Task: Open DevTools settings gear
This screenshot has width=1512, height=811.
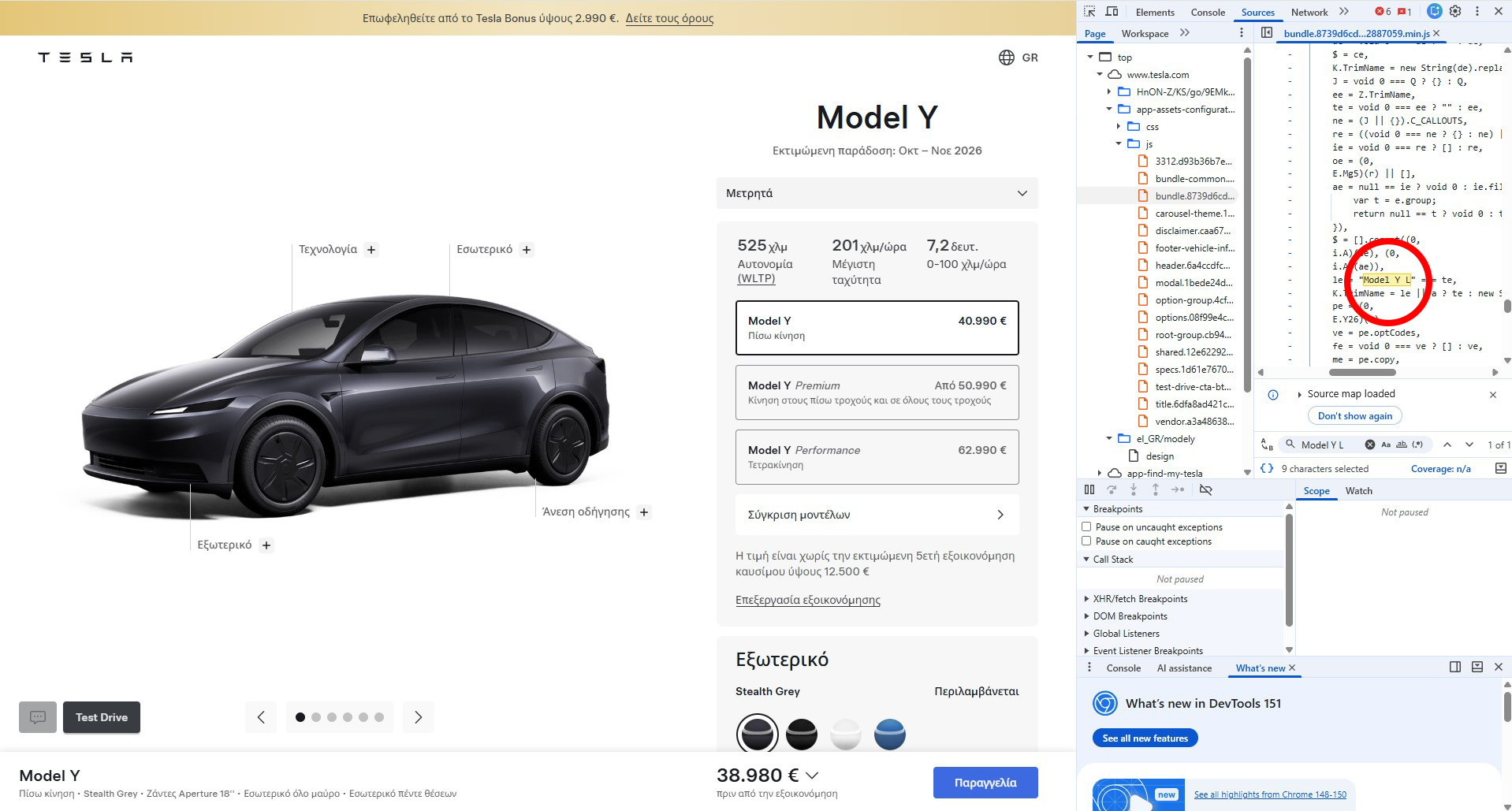Action: [1455, 12]
